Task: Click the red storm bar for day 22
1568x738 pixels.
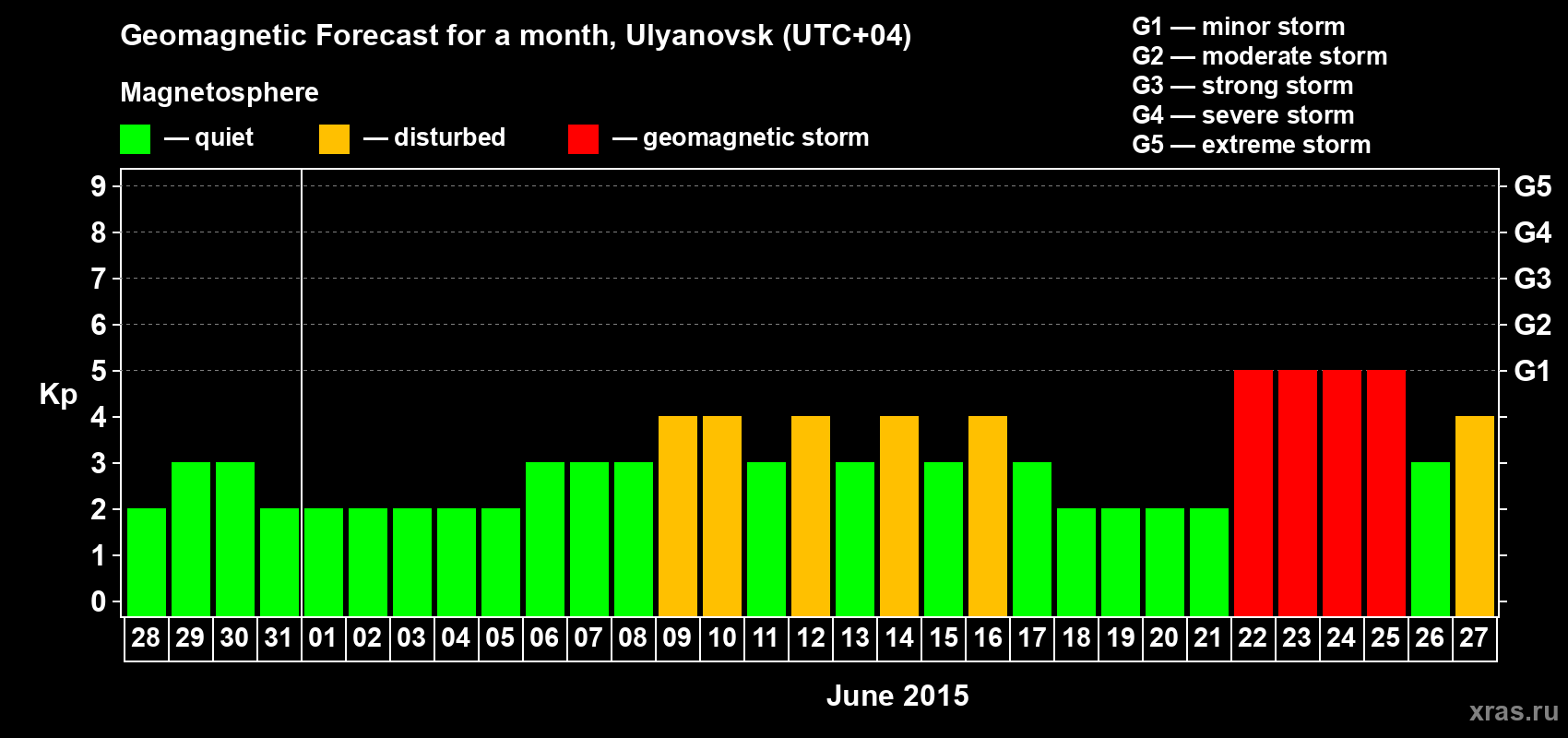Action: pos(1253,493)
